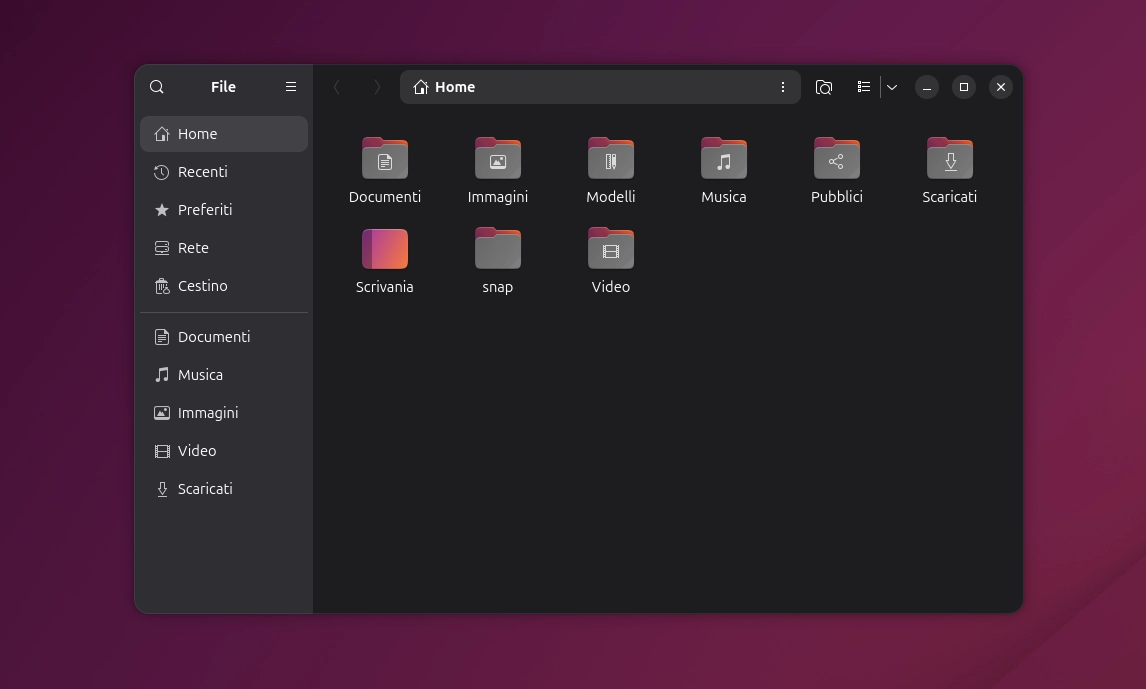Screen dimensions: 1146x689
Task: Open the hamburger main menu
Action: point(291,87)
